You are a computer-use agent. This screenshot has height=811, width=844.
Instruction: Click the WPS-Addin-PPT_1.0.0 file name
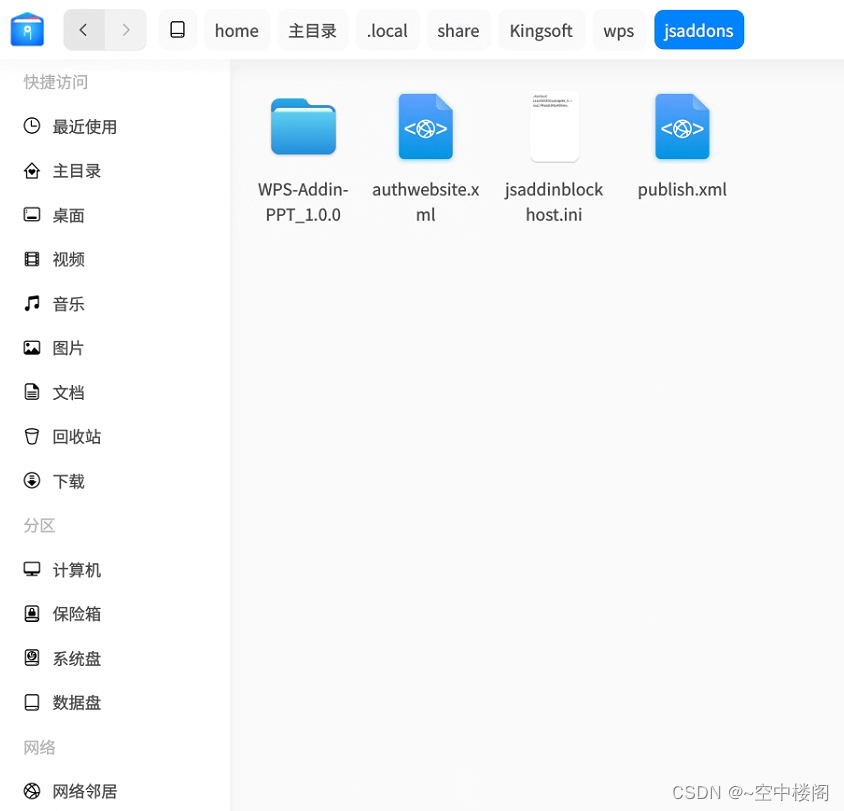[303, 202]
